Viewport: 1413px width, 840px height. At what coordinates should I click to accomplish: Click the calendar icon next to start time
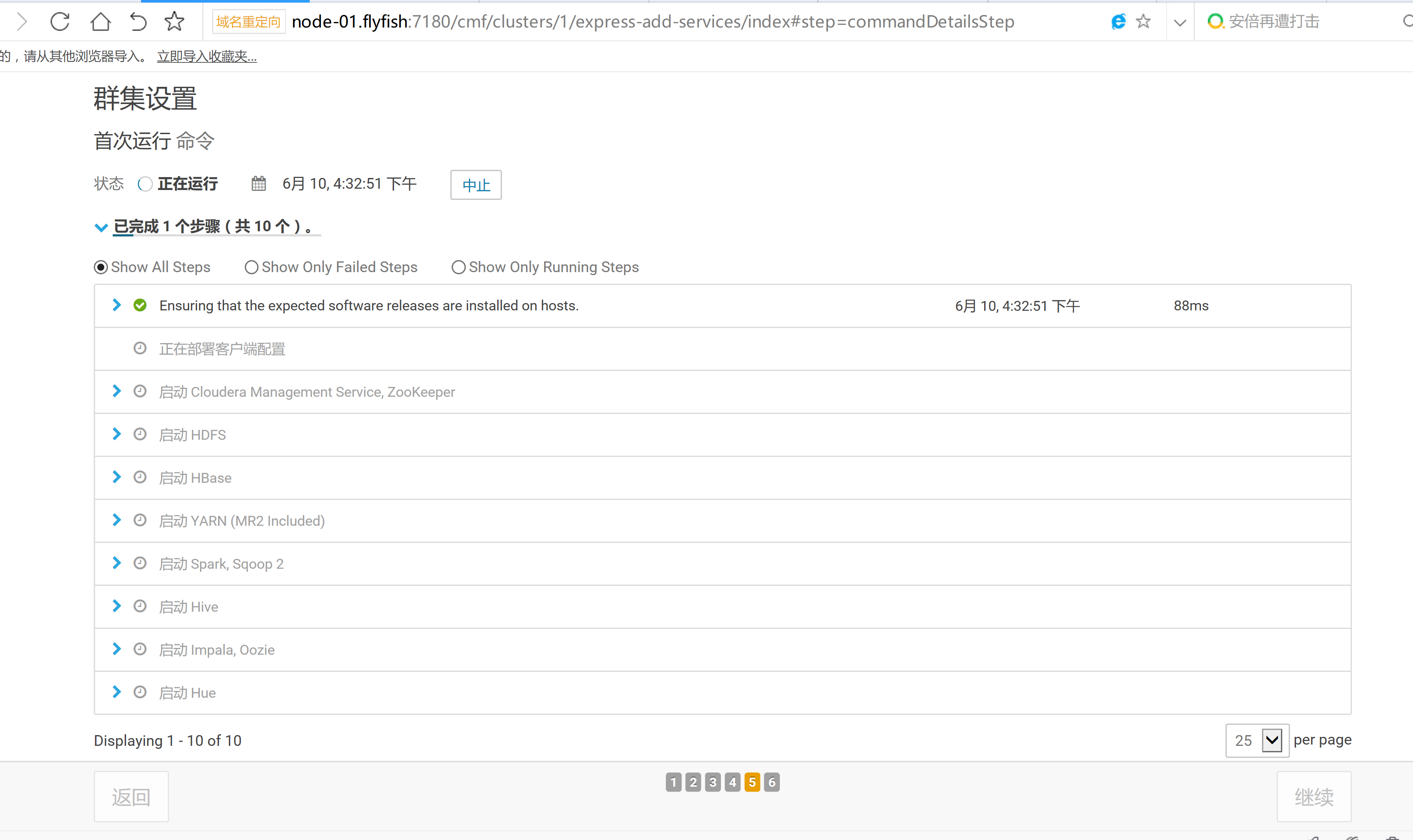pyautogui.click(x=259, y=184)
